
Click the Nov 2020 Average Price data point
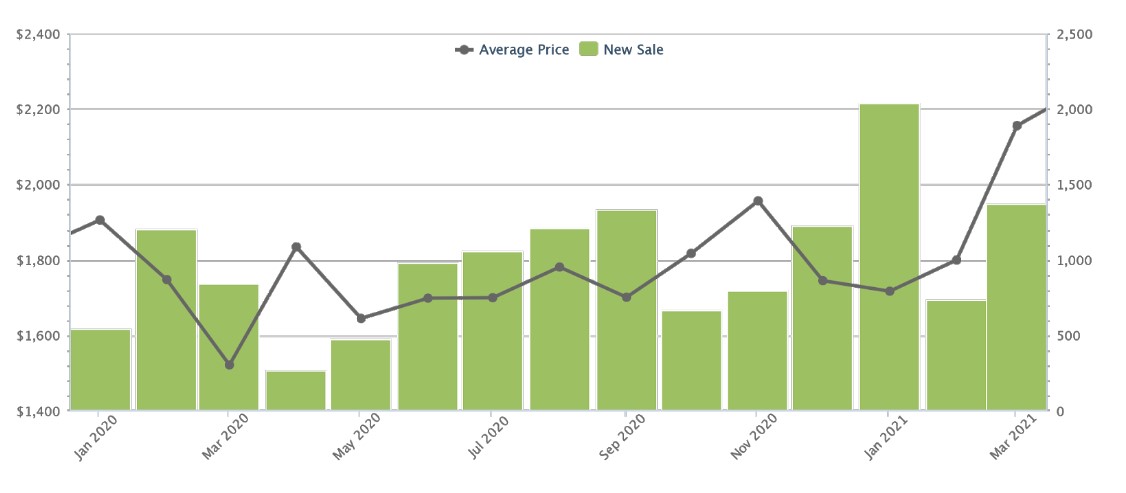click(758, 201)
